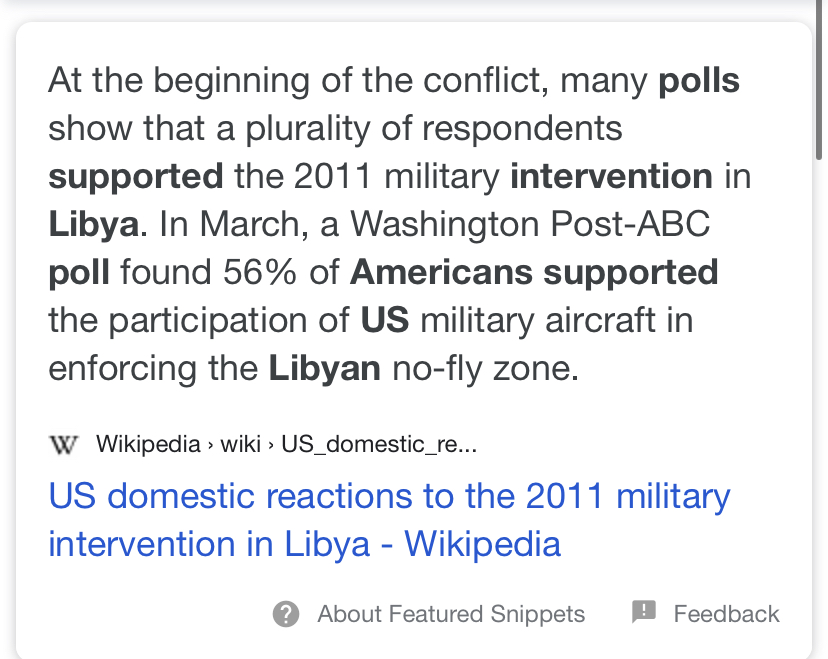
Task: Click the bold word polls in snippet
Action: pyautogui.click(x=699, y=81)
